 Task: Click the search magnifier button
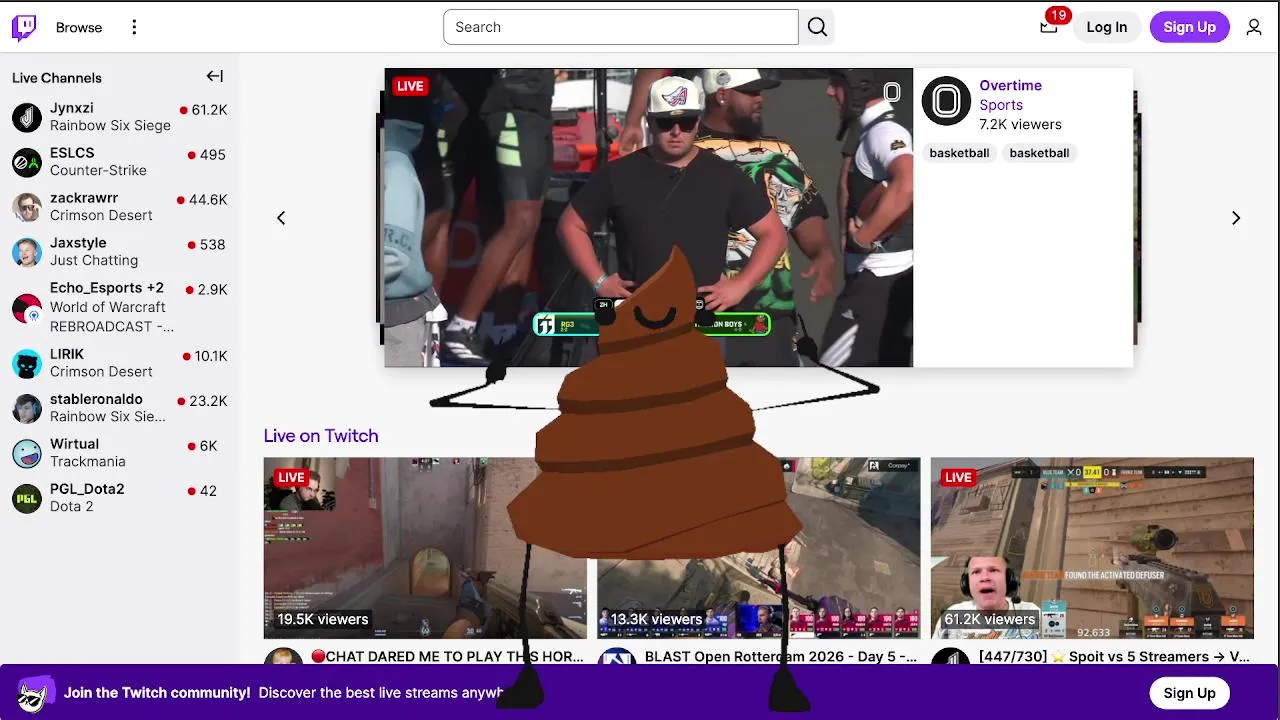(817, 27)
